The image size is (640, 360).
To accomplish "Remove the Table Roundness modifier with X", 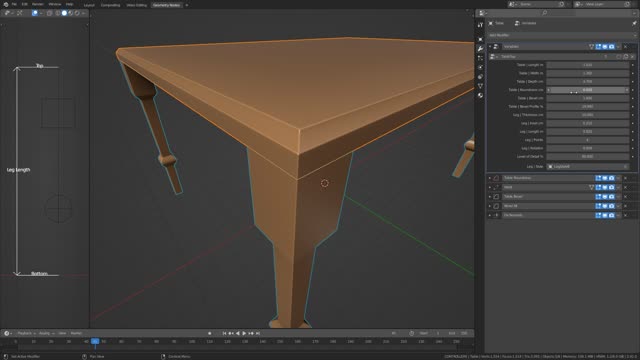I will (625, 178).
